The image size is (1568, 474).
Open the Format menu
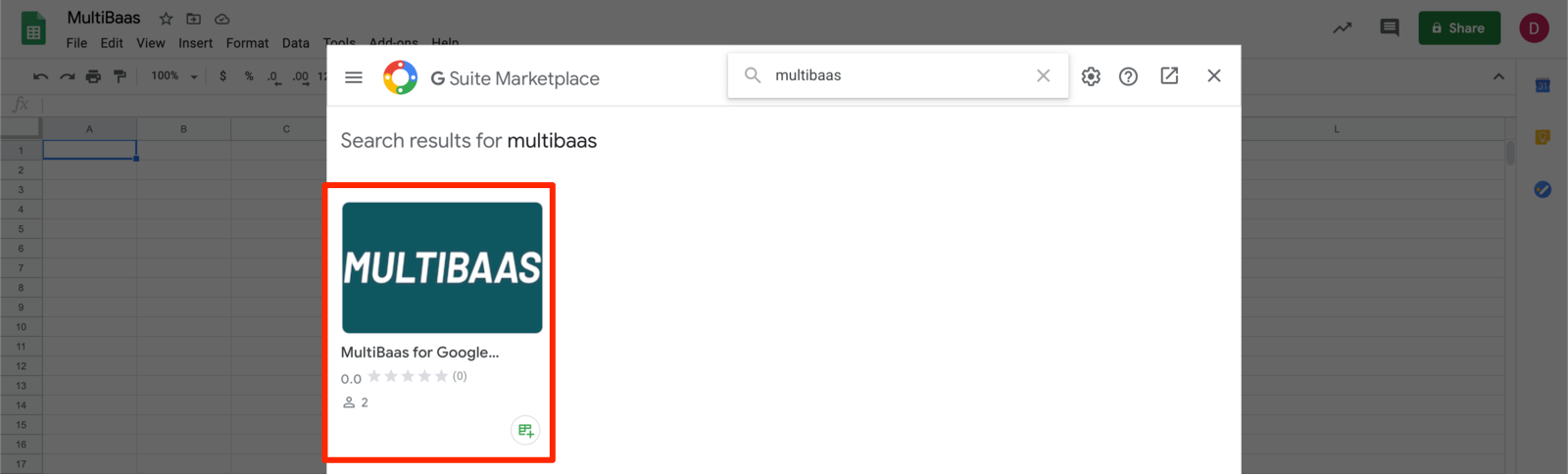tap(247, 43)
